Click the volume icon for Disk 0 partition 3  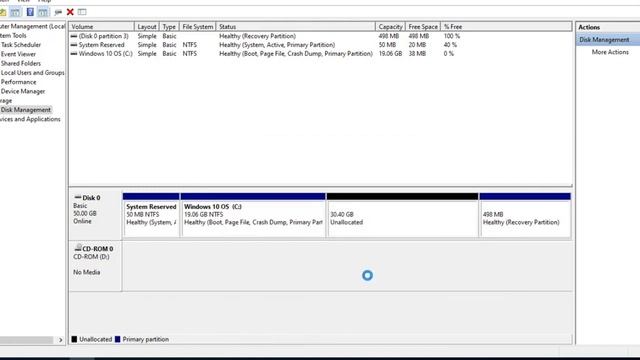[74, 36]
